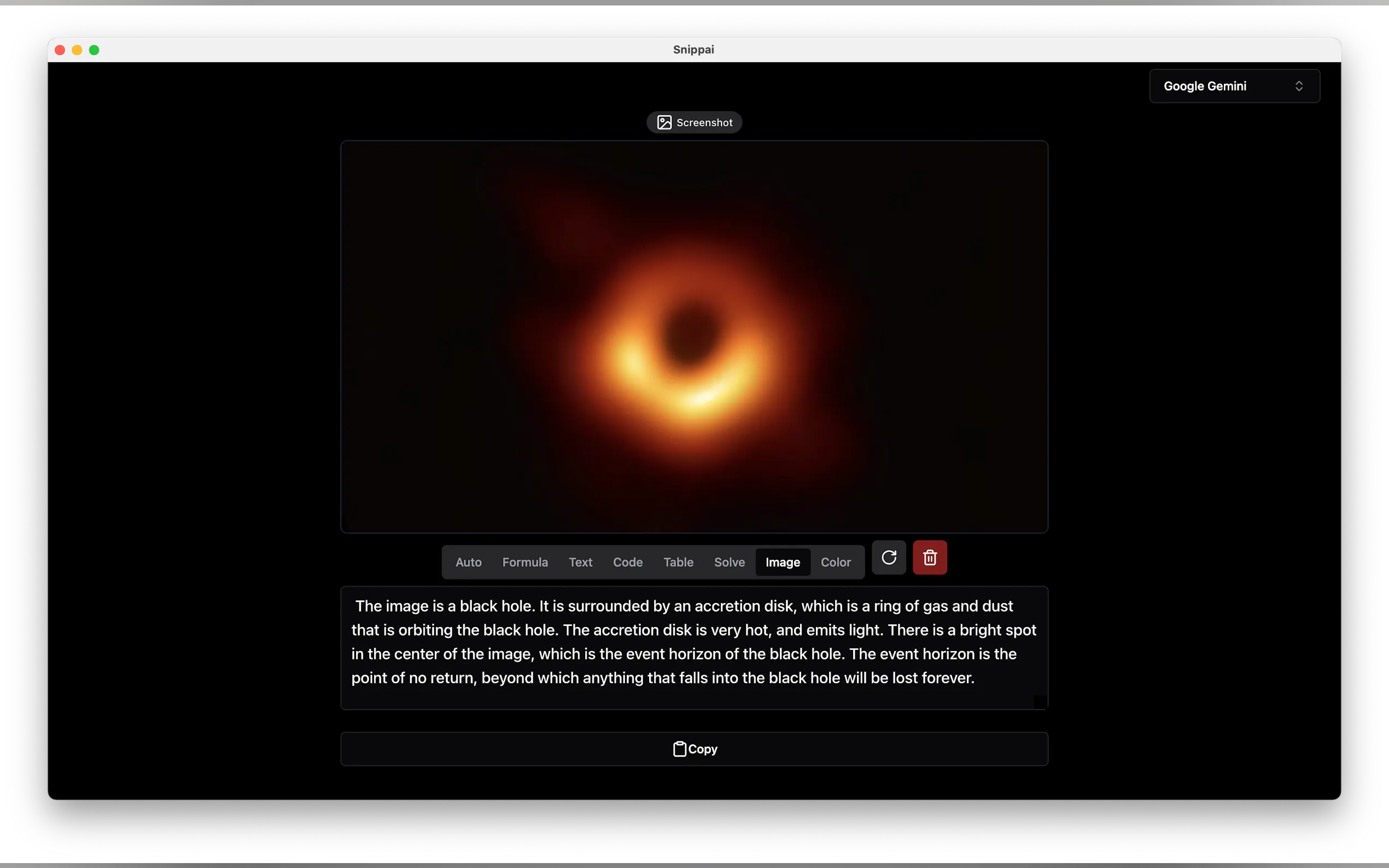Screen dimensions: 1389x868
Task: Click the red trash delete icon
Action: coord(930,558)
